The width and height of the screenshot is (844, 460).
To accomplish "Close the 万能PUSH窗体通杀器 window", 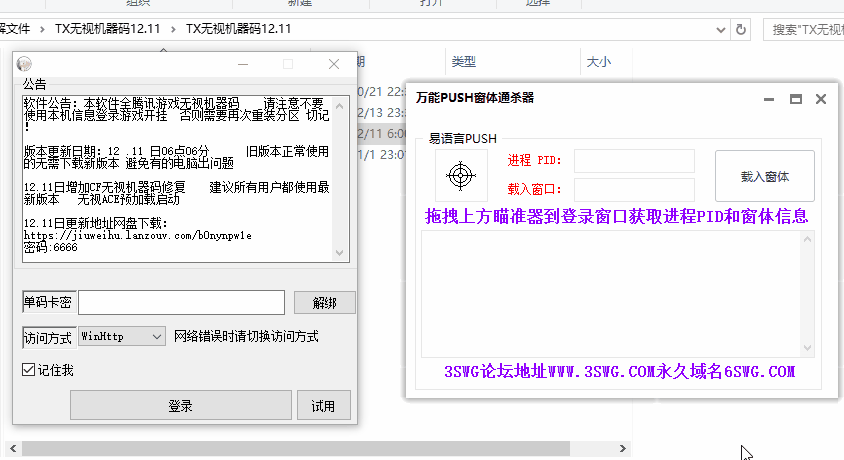I will pos(821,99).
